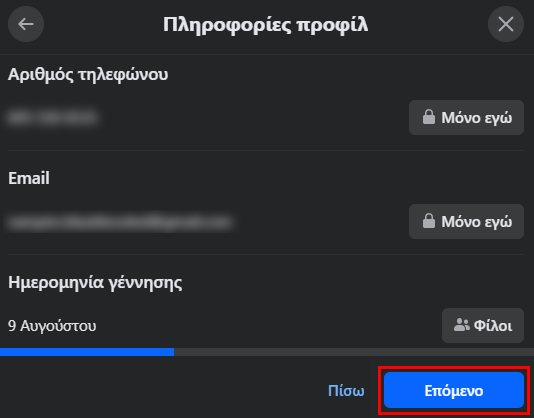
Task: Click the lock icon beside phone number
Action: [x=429, y=117]
